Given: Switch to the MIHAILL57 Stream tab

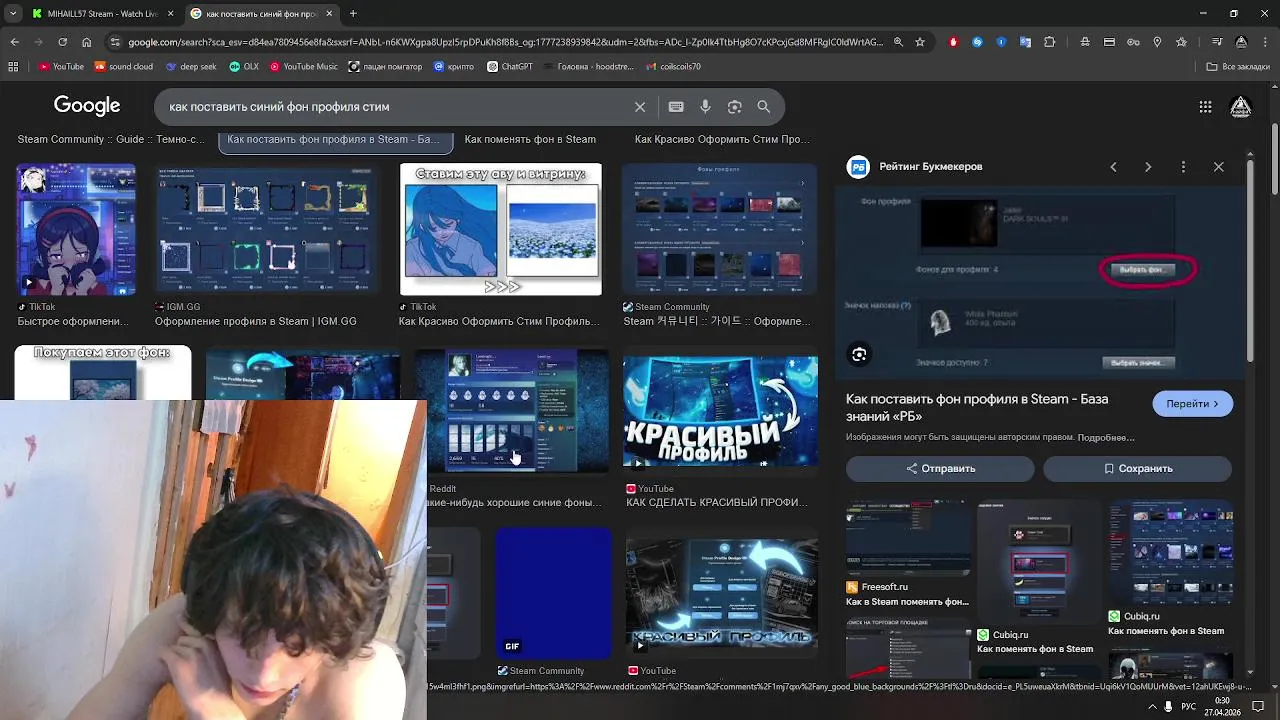Looking at the screenshot, I should coord(103,14).
